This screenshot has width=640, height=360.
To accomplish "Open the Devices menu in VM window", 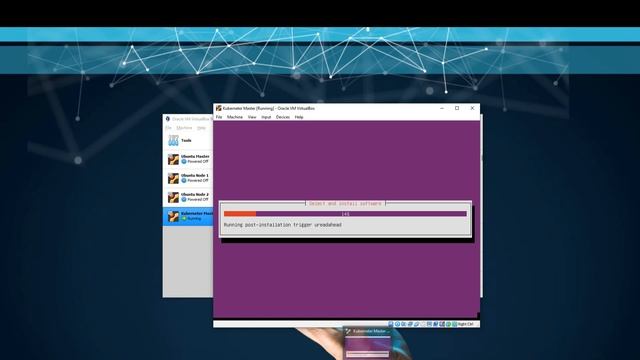I will click(x=282, y=117).
